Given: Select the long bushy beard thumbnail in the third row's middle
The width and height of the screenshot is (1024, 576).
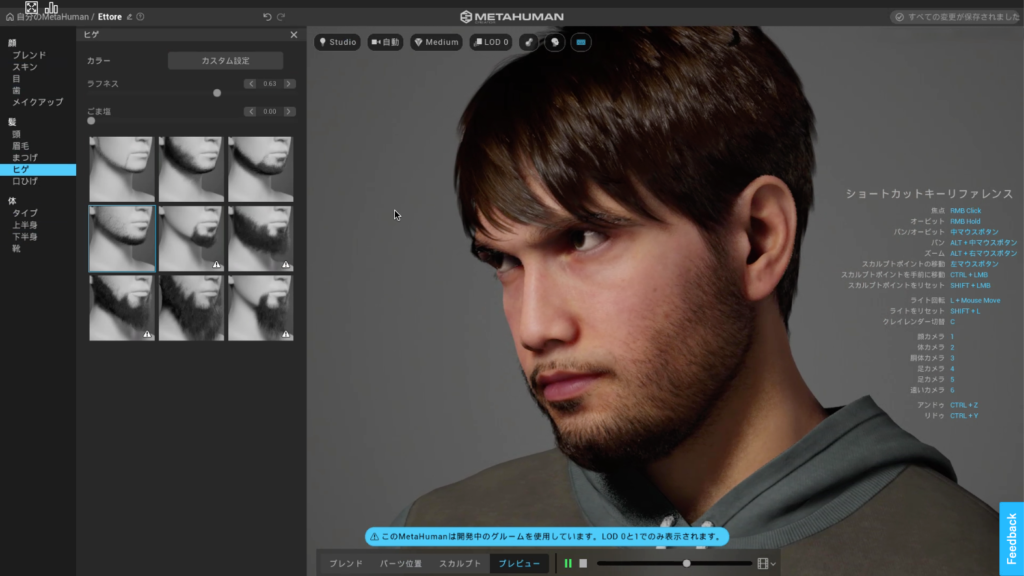Looking at the screenshot, I should tap(191, 308).
